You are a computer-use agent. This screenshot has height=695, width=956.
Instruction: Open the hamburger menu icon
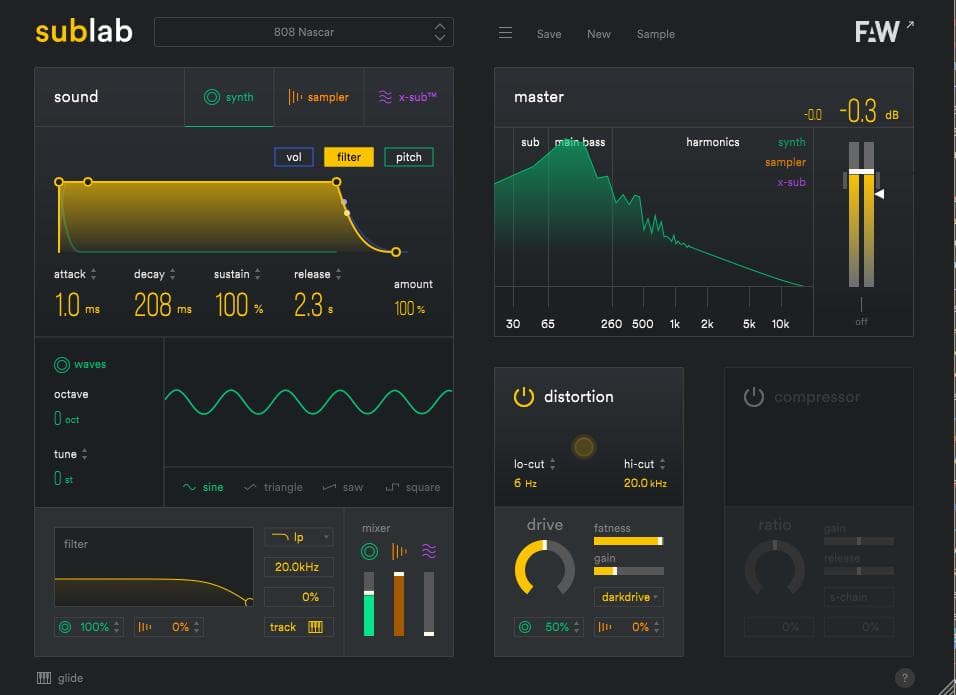pos(505,33)
